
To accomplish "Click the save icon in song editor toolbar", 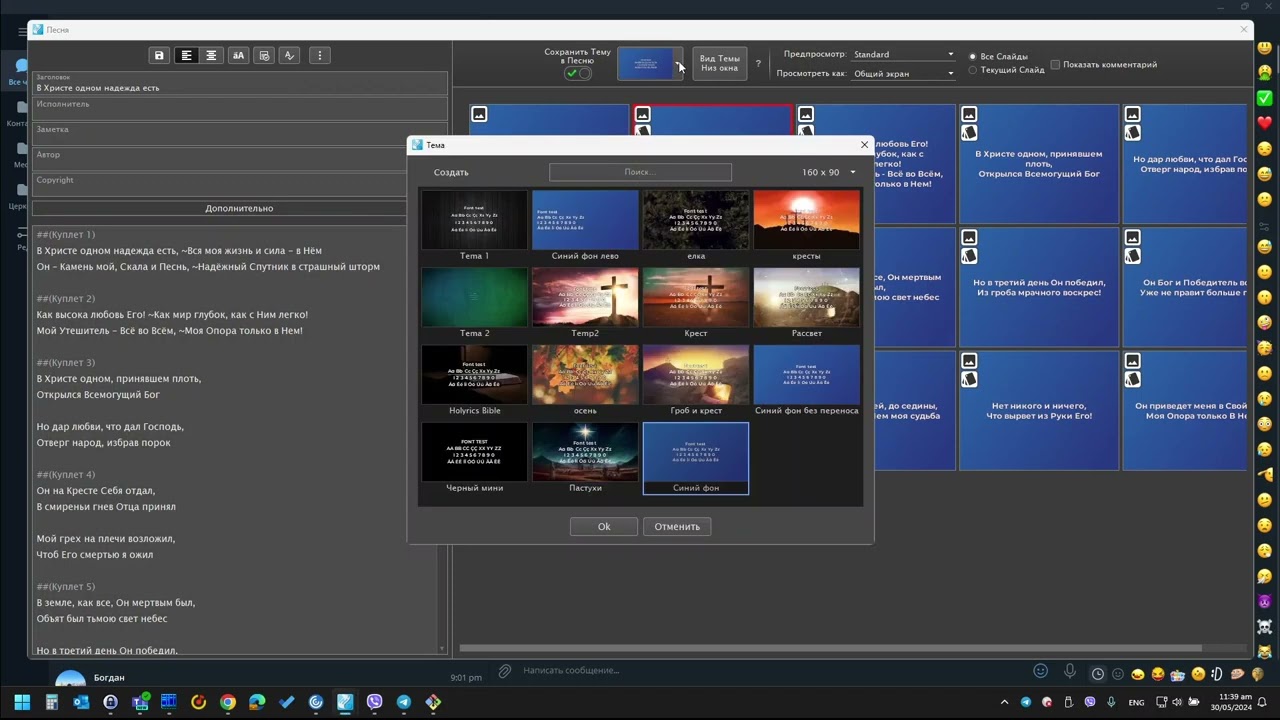I will (159, 56).
